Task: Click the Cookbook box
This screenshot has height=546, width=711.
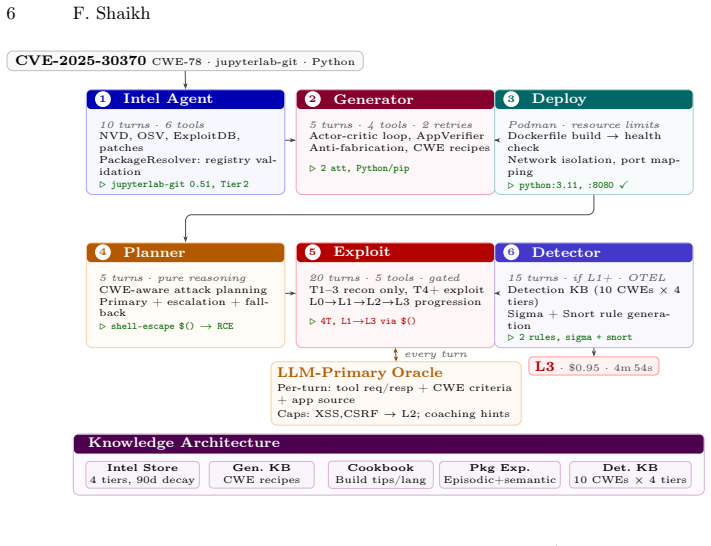Action: pyautogui.click(x=381, y=474)
